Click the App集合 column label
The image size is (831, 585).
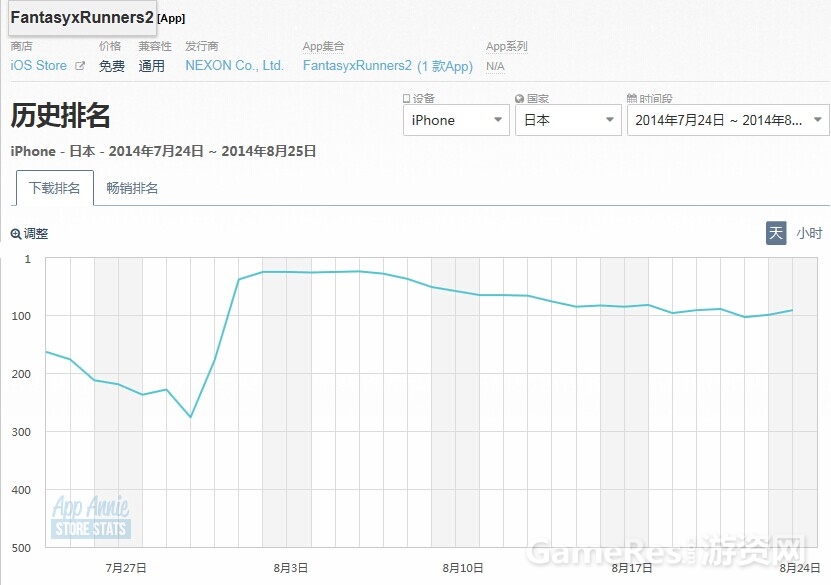(x=323, y=47)
